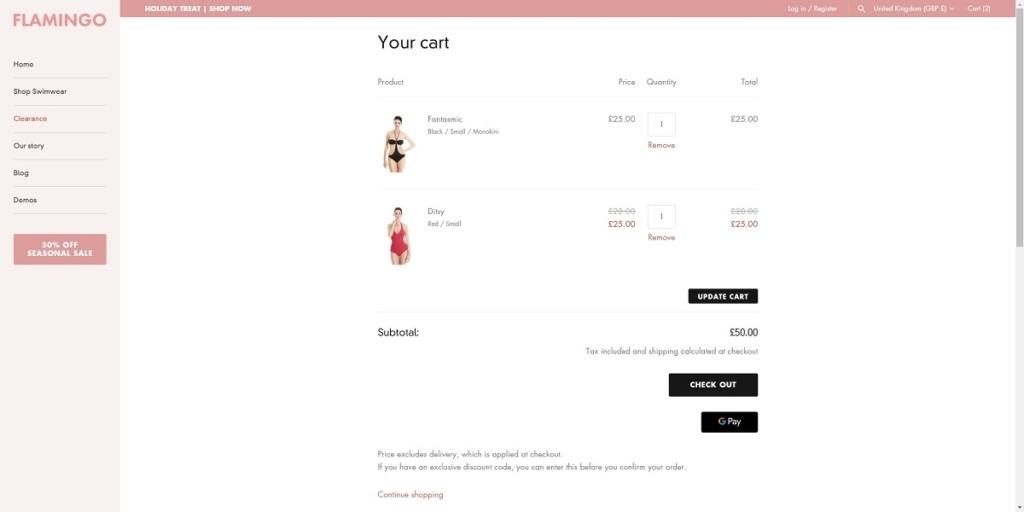Expand the United Kingdom (GBP £) currency selector
The width and height of the screenshot is (1024, 512).
click(x=913, y=8)
